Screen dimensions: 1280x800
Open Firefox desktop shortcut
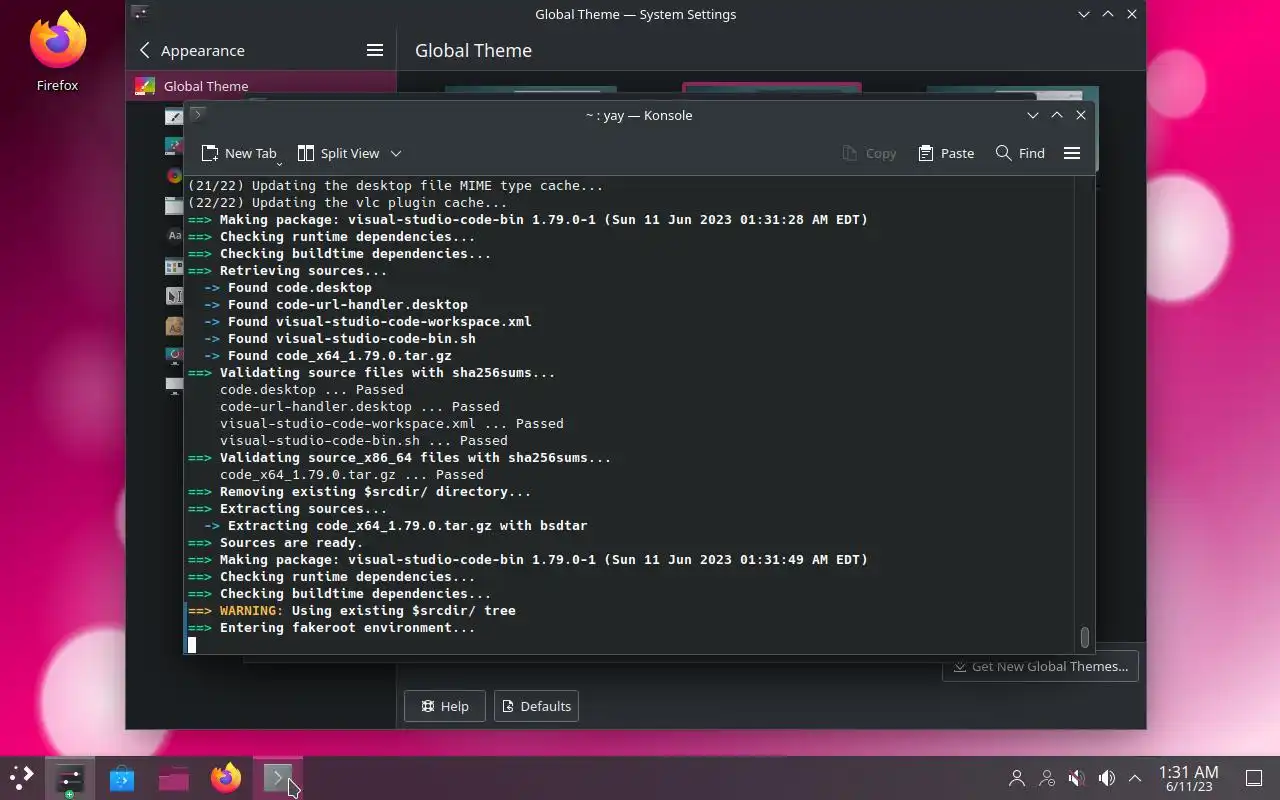click(x=57, y=52)
